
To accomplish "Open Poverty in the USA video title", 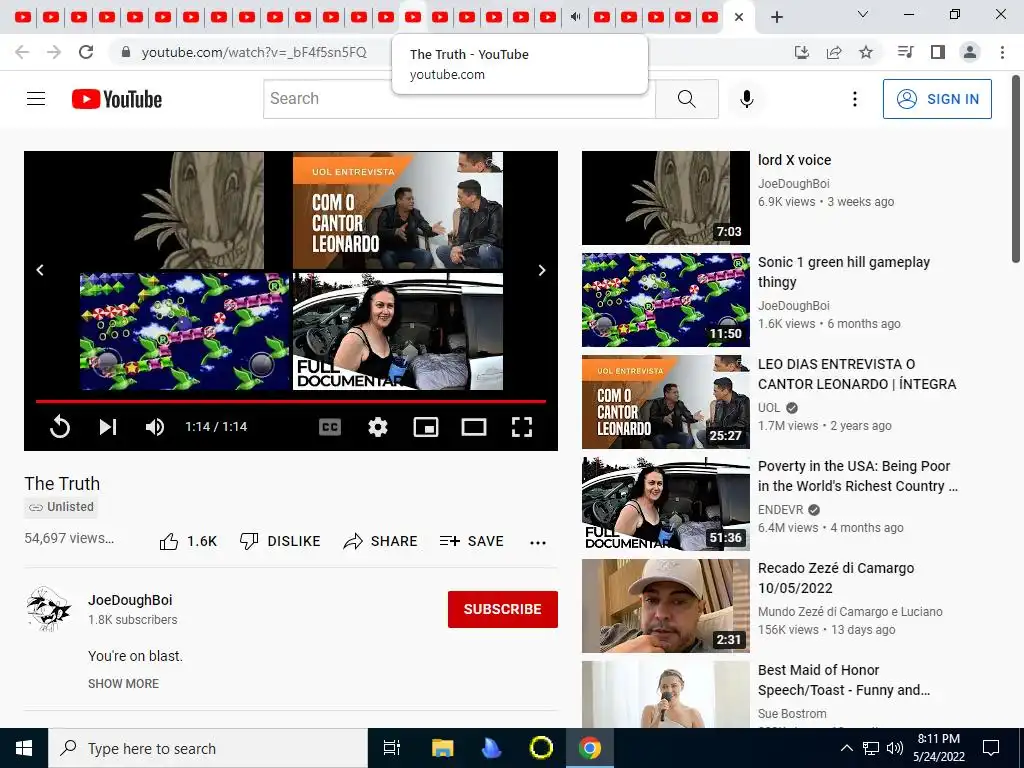I will tap(857, 476).
